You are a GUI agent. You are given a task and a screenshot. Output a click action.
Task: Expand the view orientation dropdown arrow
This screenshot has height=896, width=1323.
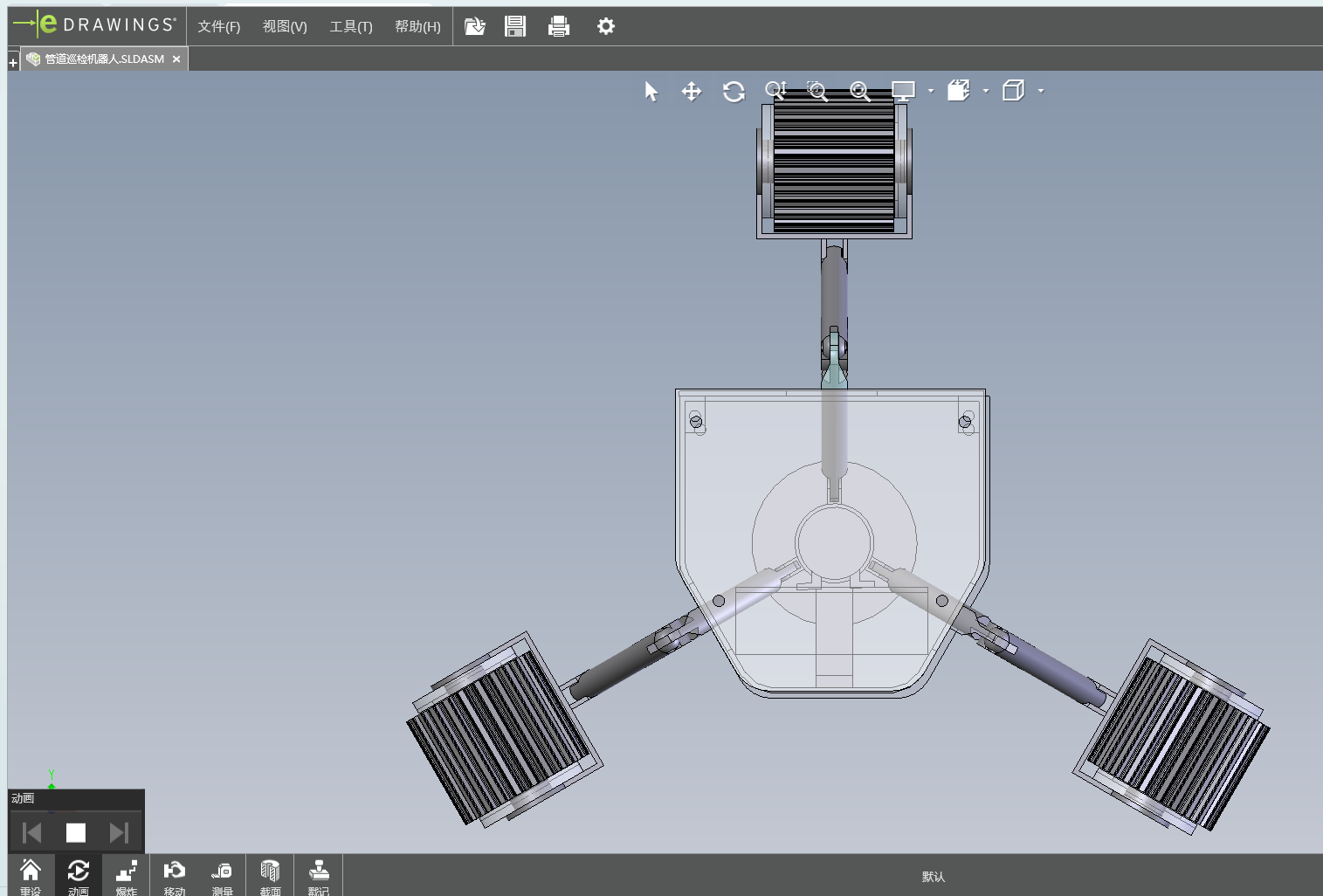[986, 91]
